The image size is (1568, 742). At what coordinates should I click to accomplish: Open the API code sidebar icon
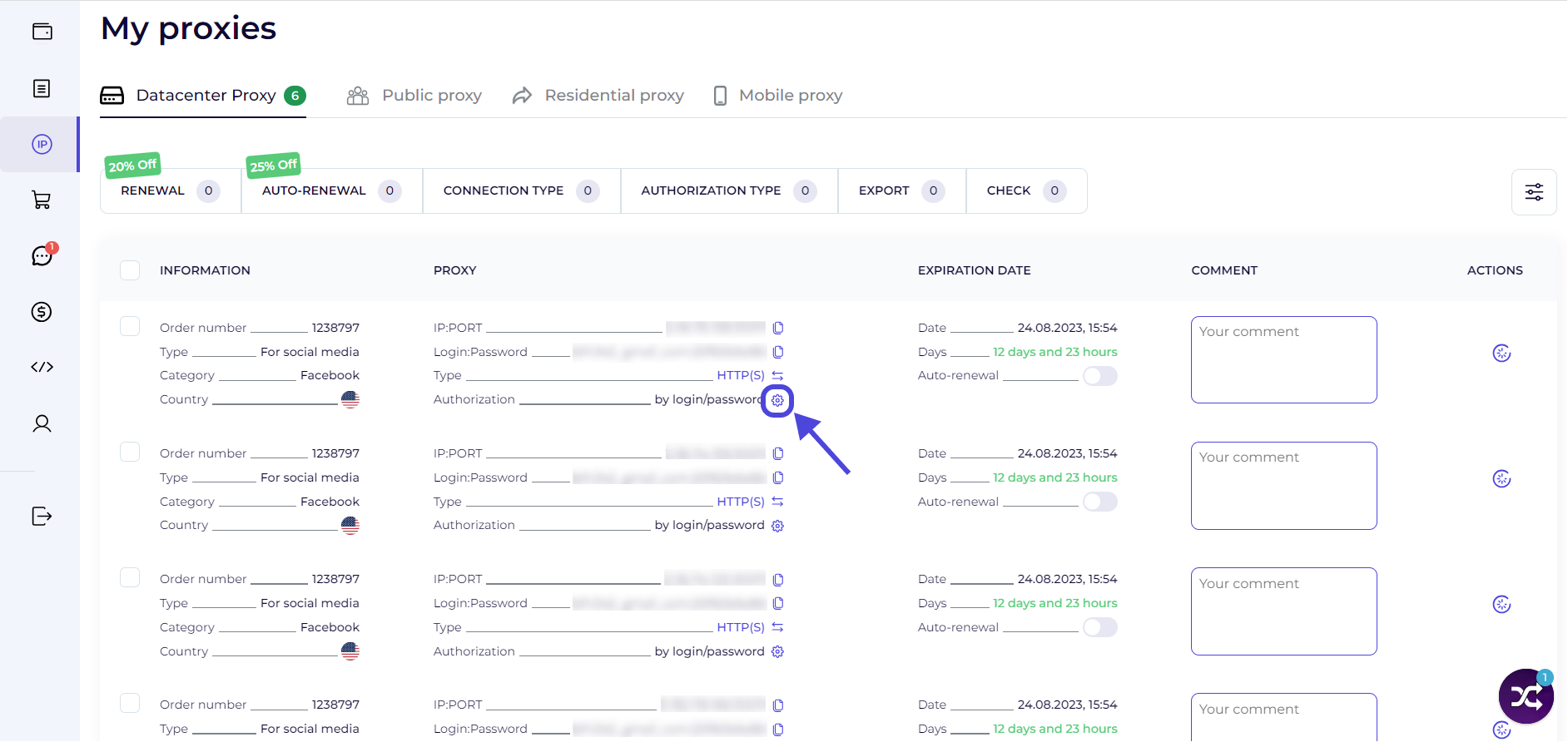(42, 367)
